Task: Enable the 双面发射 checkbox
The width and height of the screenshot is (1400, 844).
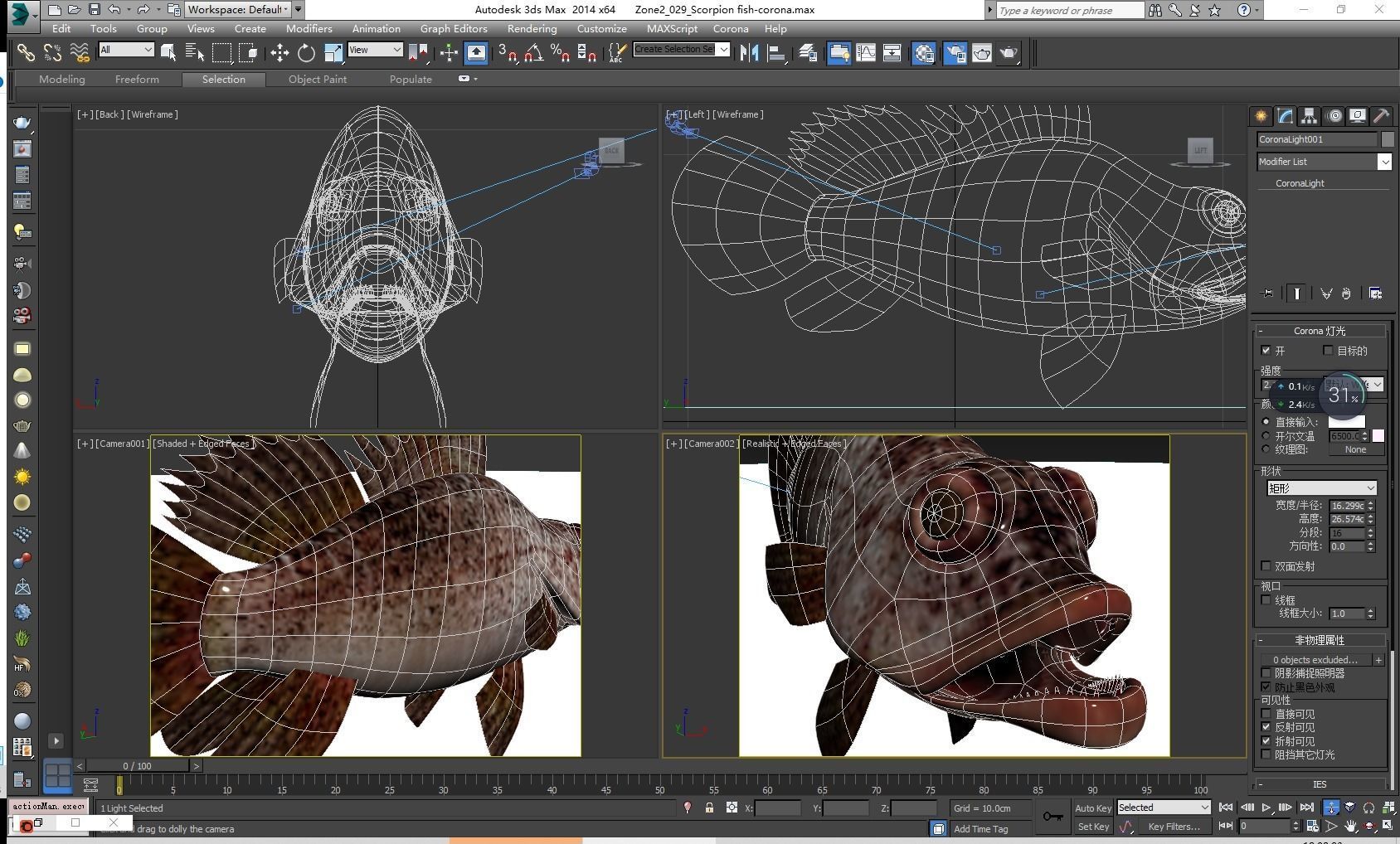Action: click(1266, 566)
